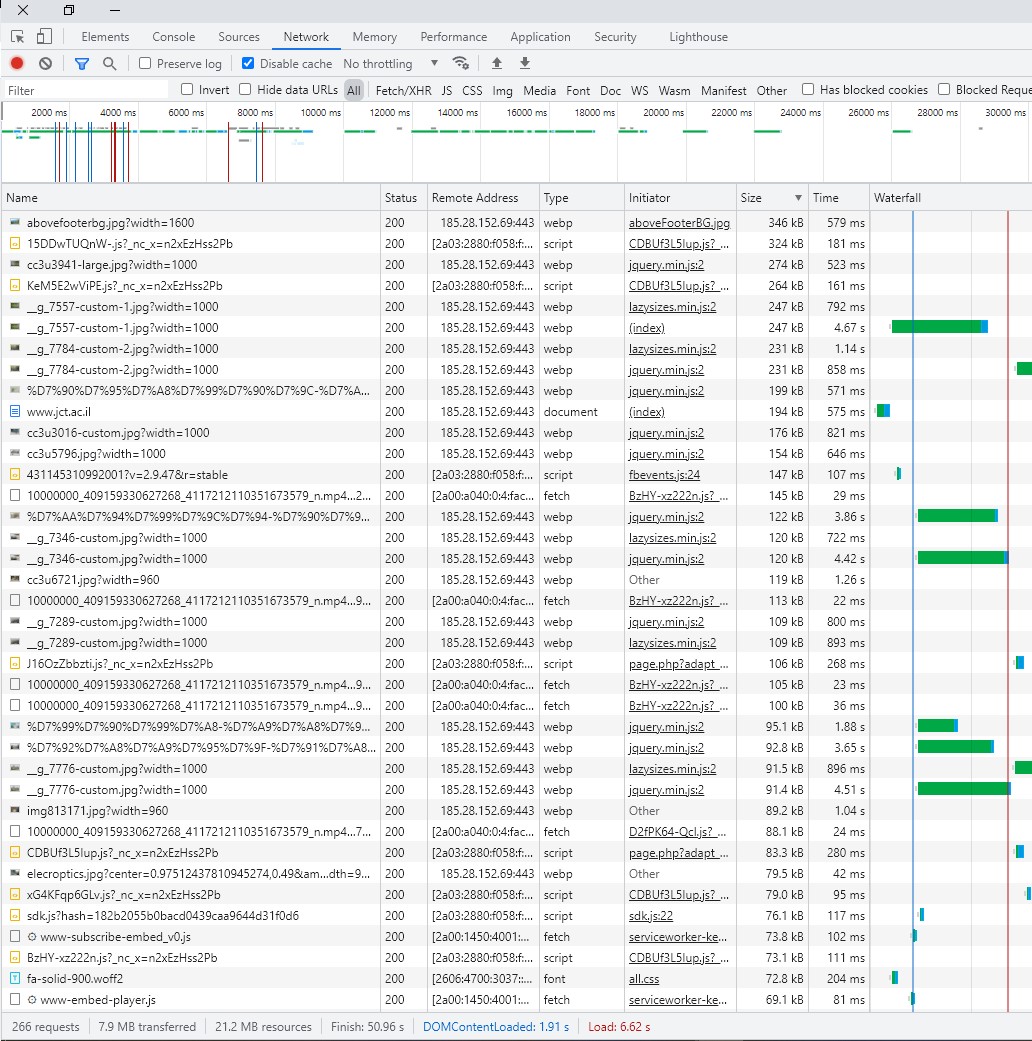Open initiator link fbevents.js:24
Image resolution: width=1032 pixels, height=1041 pixels.
[x=664, y=475]
